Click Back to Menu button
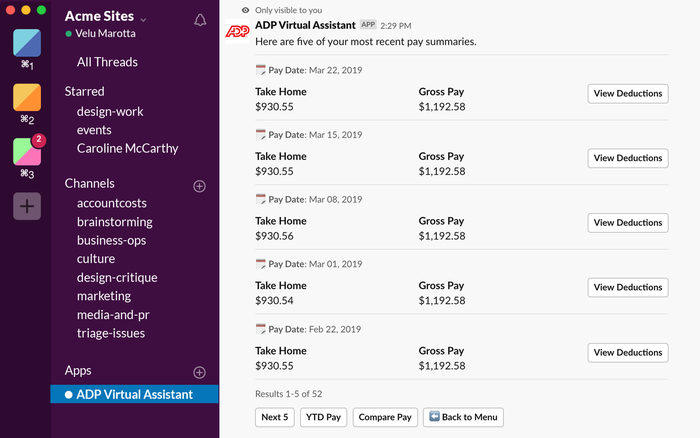Viewport: 700px width, 438px height. (463, 417)
